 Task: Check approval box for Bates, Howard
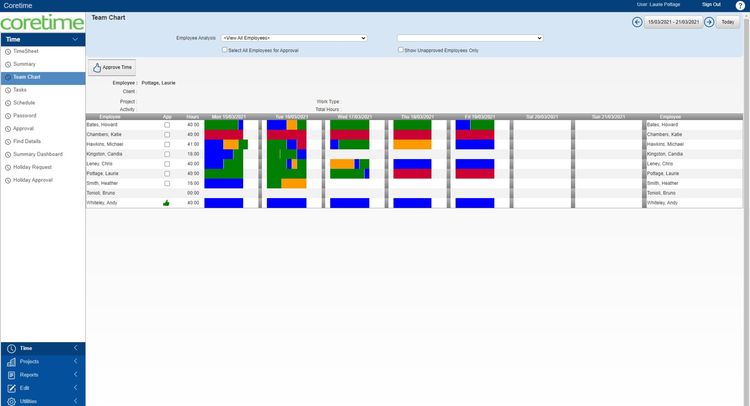167,125
